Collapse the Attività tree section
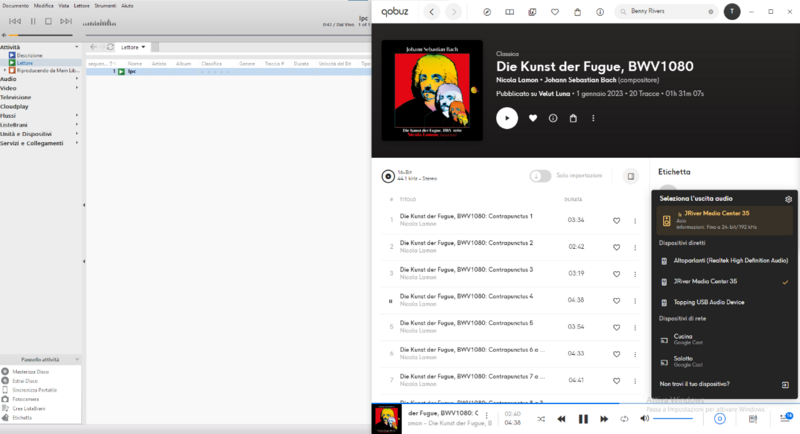The width and height of the screenshot is (800, 434). pyautogui.click(x=77, y=47)
